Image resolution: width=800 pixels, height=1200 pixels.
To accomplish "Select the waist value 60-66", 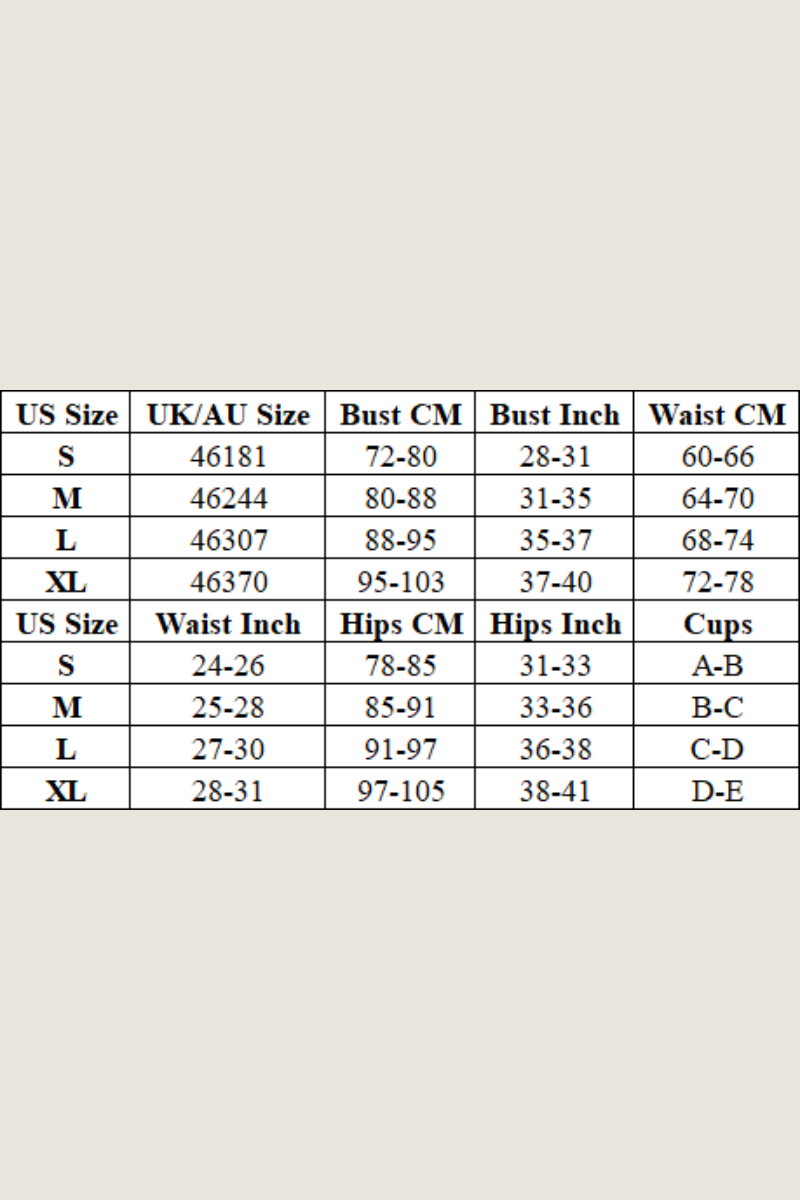I will click(x=717, y=457).
